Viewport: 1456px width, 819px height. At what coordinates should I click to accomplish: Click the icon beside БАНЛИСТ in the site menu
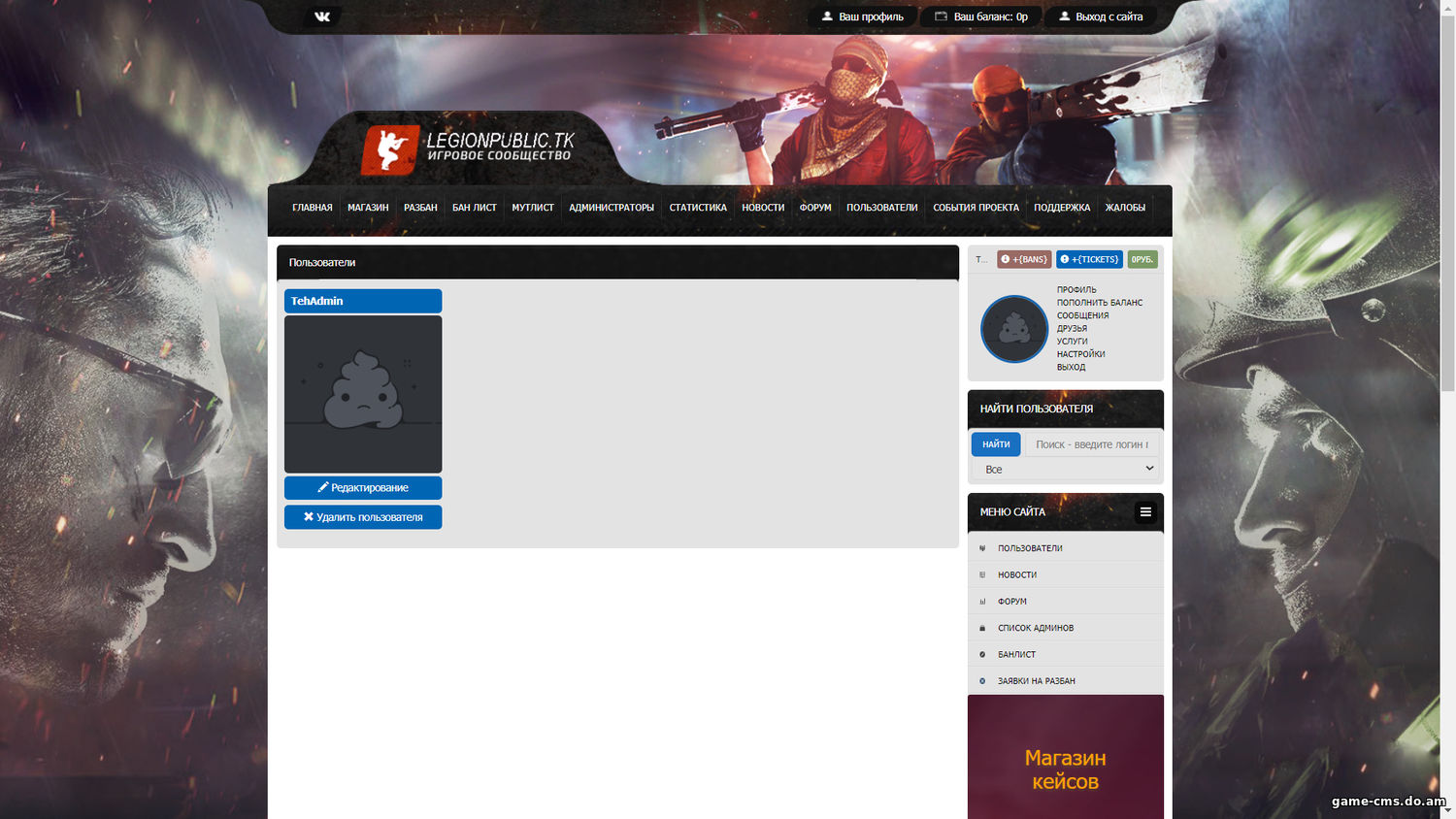point(982,655)
